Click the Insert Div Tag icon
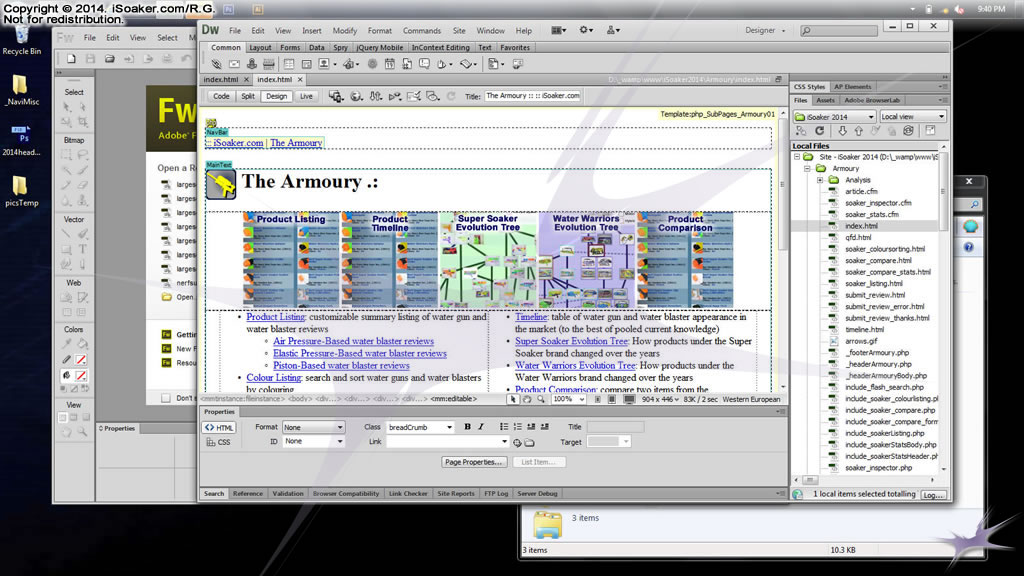The height and width of the screenshot is (576, 1024). coord(306,64)
